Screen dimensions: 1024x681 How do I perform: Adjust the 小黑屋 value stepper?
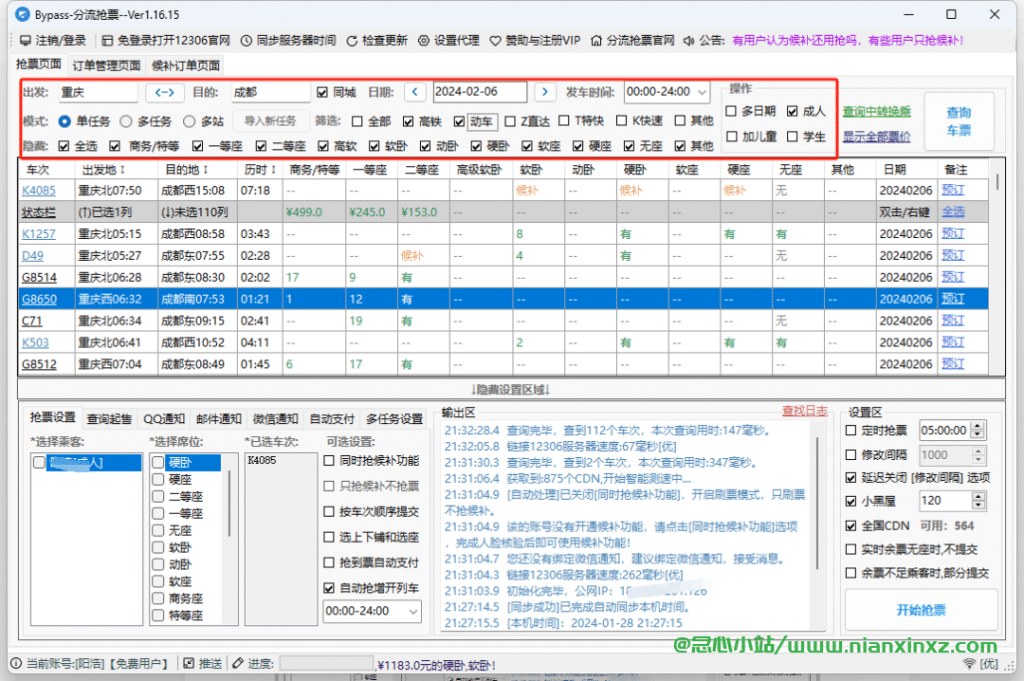978,501
